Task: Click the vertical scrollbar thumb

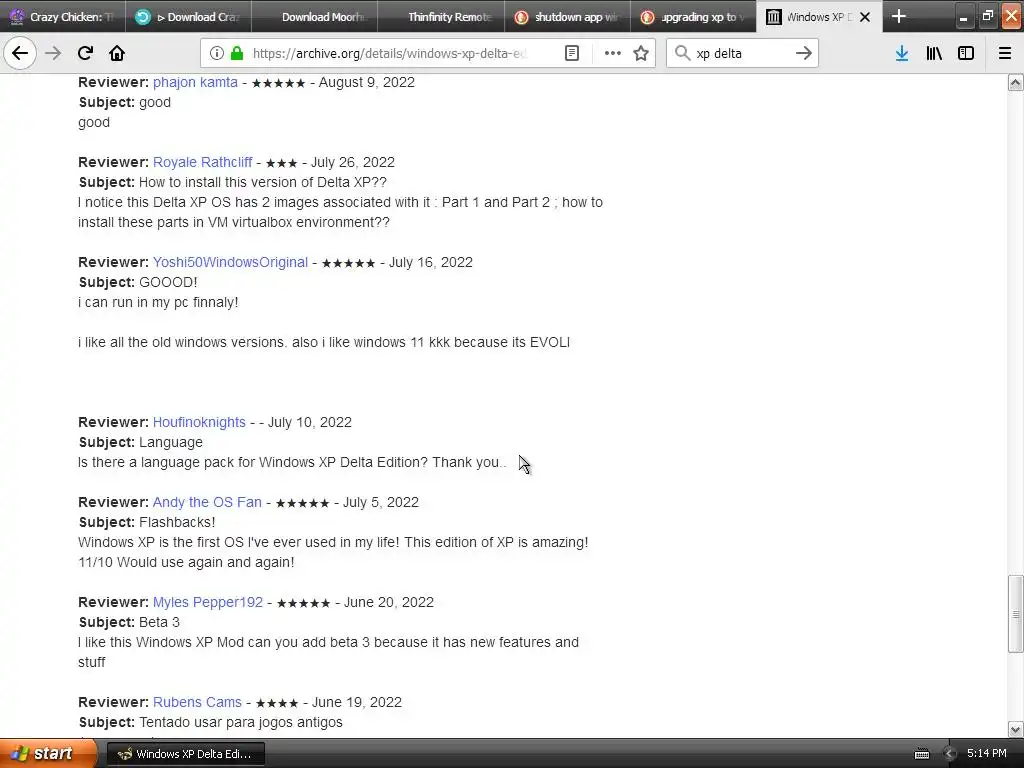Action: click(x=1016, y=613)
